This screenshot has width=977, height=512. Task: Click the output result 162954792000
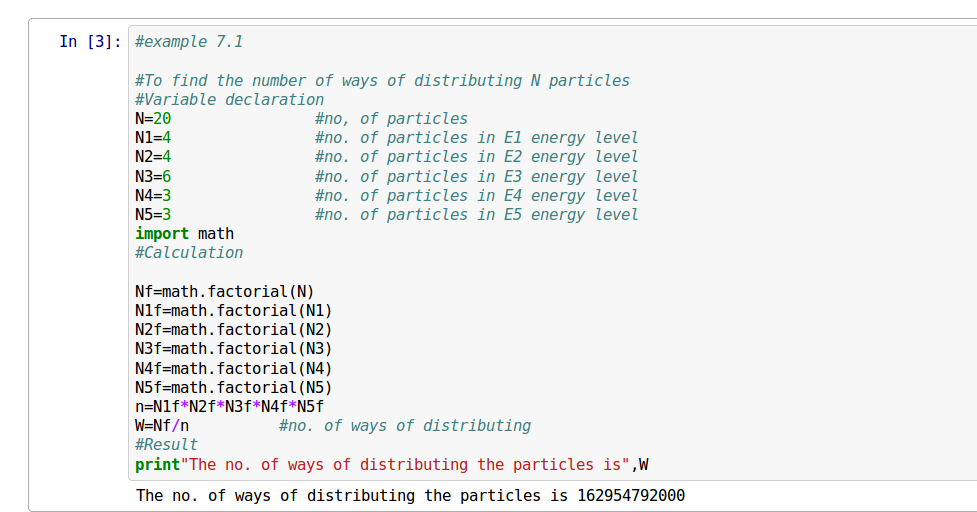coord(630,496)
